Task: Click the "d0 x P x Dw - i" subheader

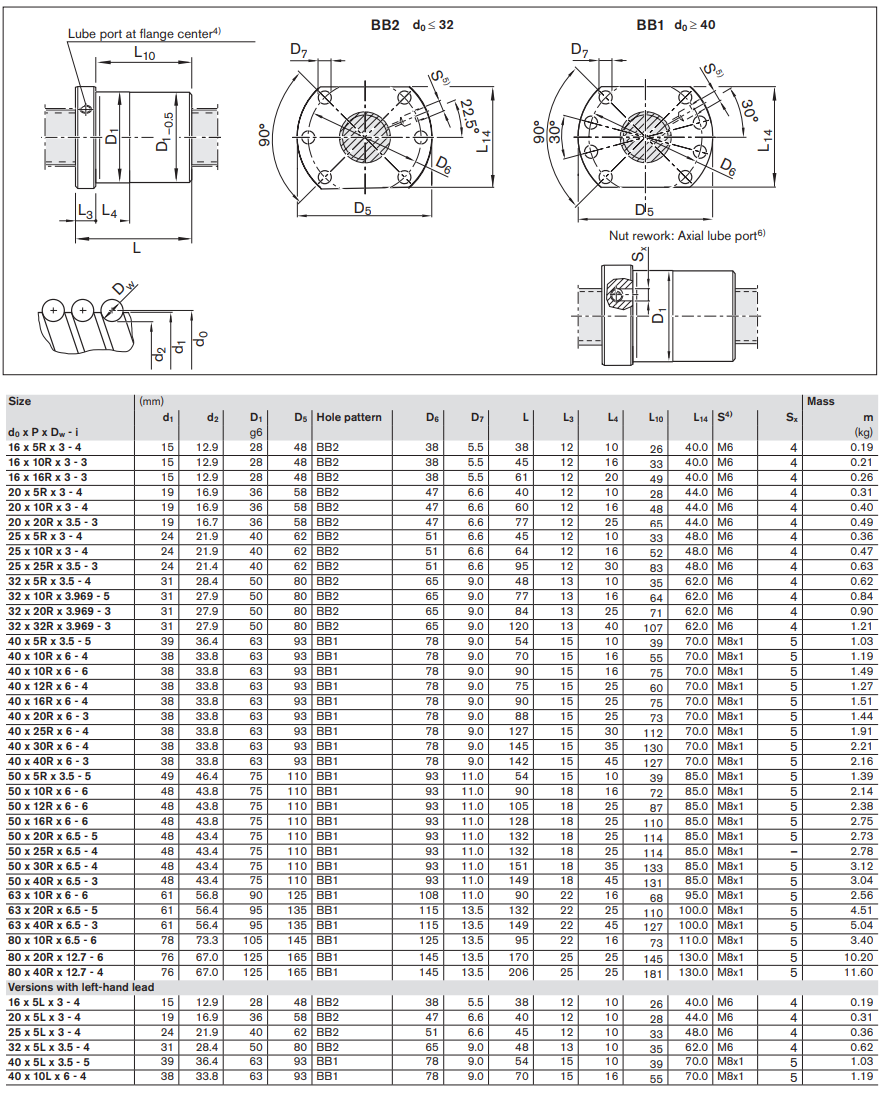Action: (x=43, y=432)
